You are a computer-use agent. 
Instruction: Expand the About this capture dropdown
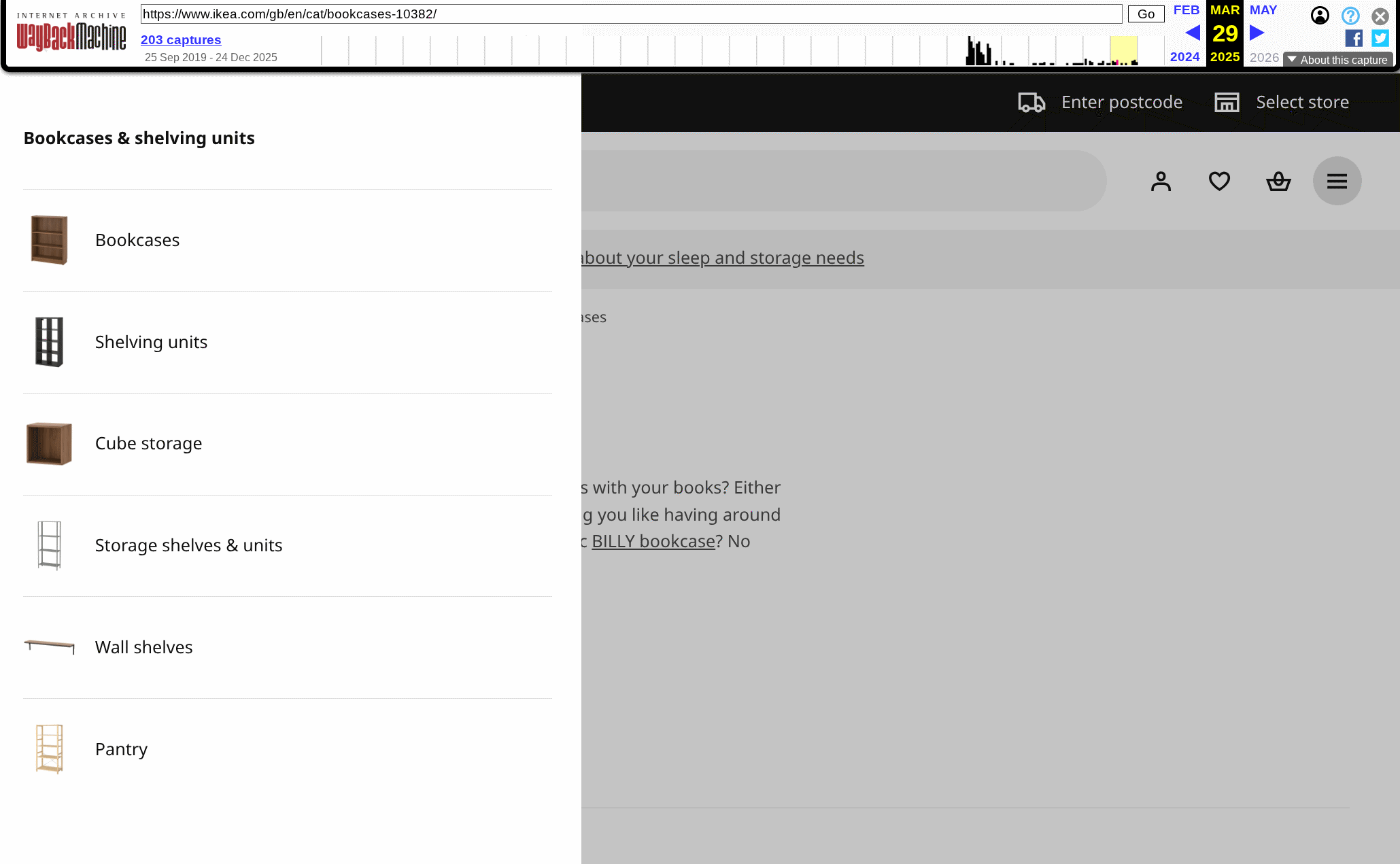[x=1337, y=60]
